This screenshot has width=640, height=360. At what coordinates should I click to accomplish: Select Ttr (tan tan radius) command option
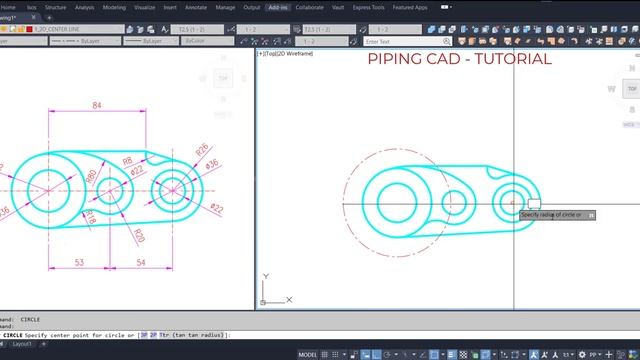tap(191, 335)
